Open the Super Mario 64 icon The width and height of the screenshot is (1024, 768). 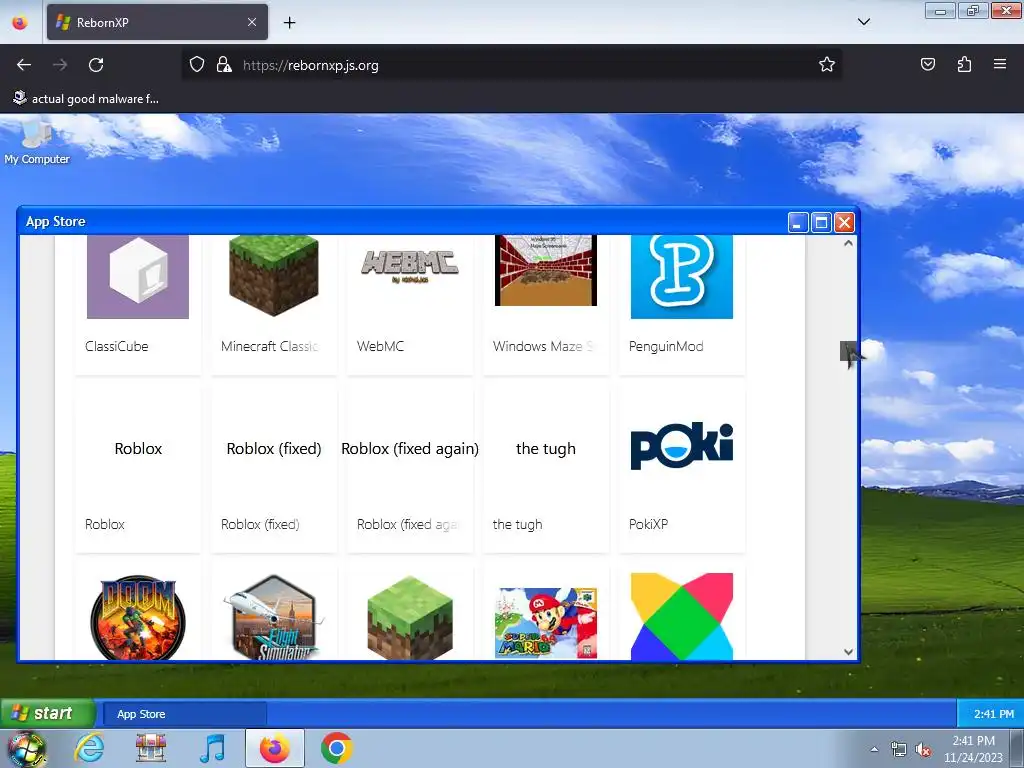click(546, 622)
